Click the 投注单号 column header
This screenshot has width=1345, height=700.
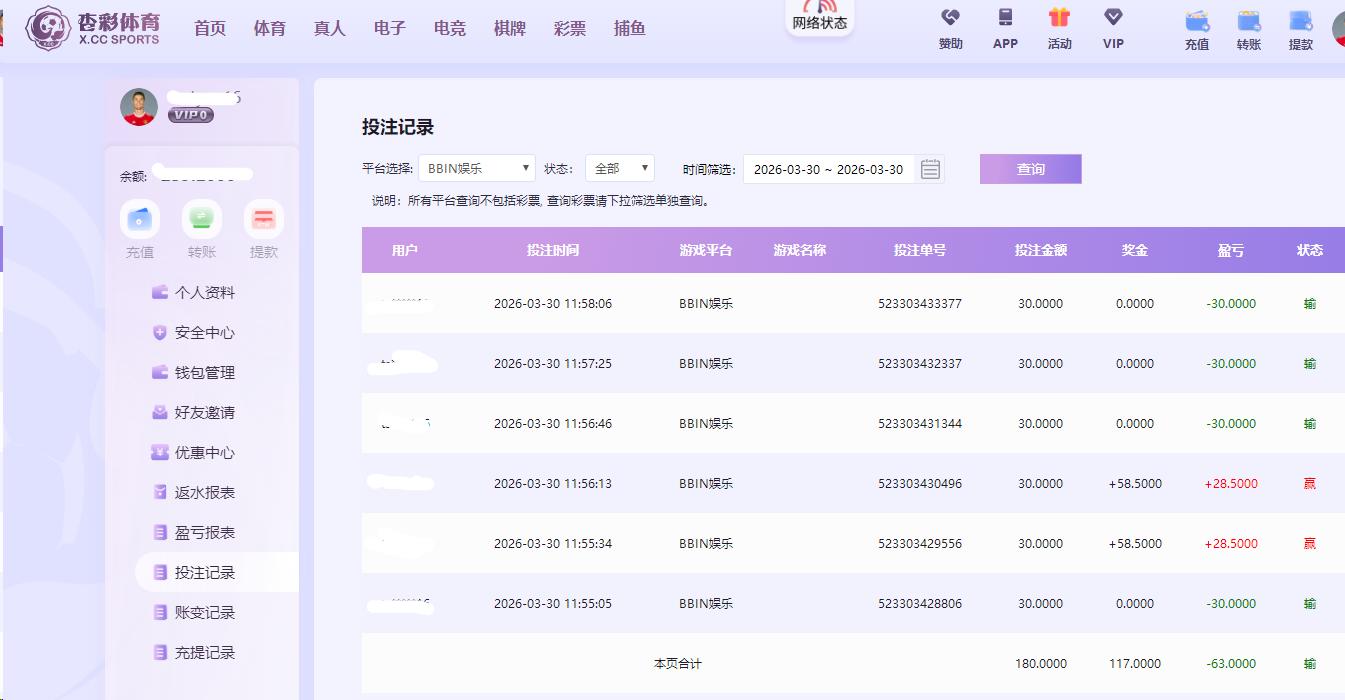click(920, 250)
